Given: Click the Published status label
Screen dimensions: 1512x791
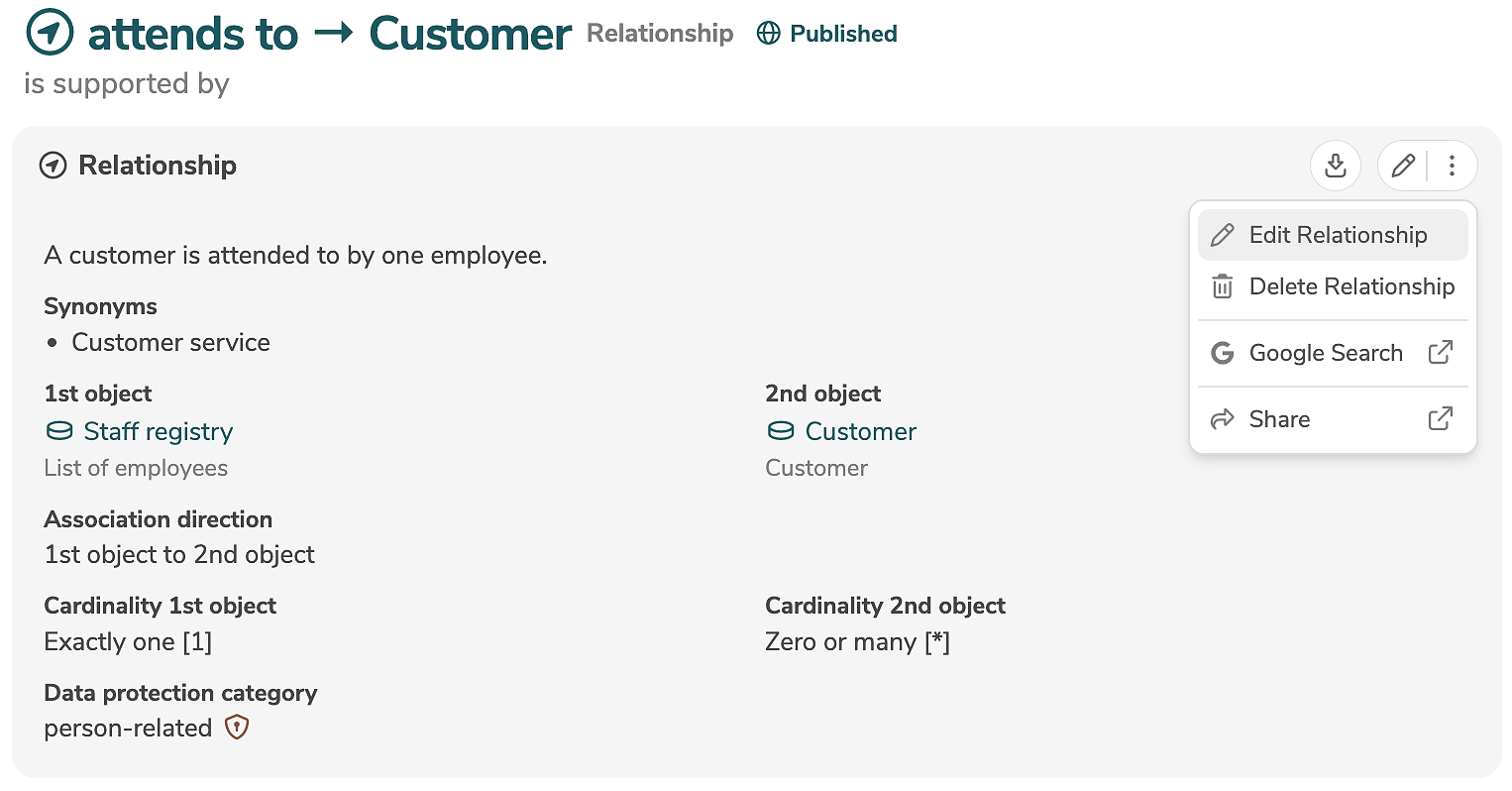Looking at the screenshot, I should pos(843,34).
